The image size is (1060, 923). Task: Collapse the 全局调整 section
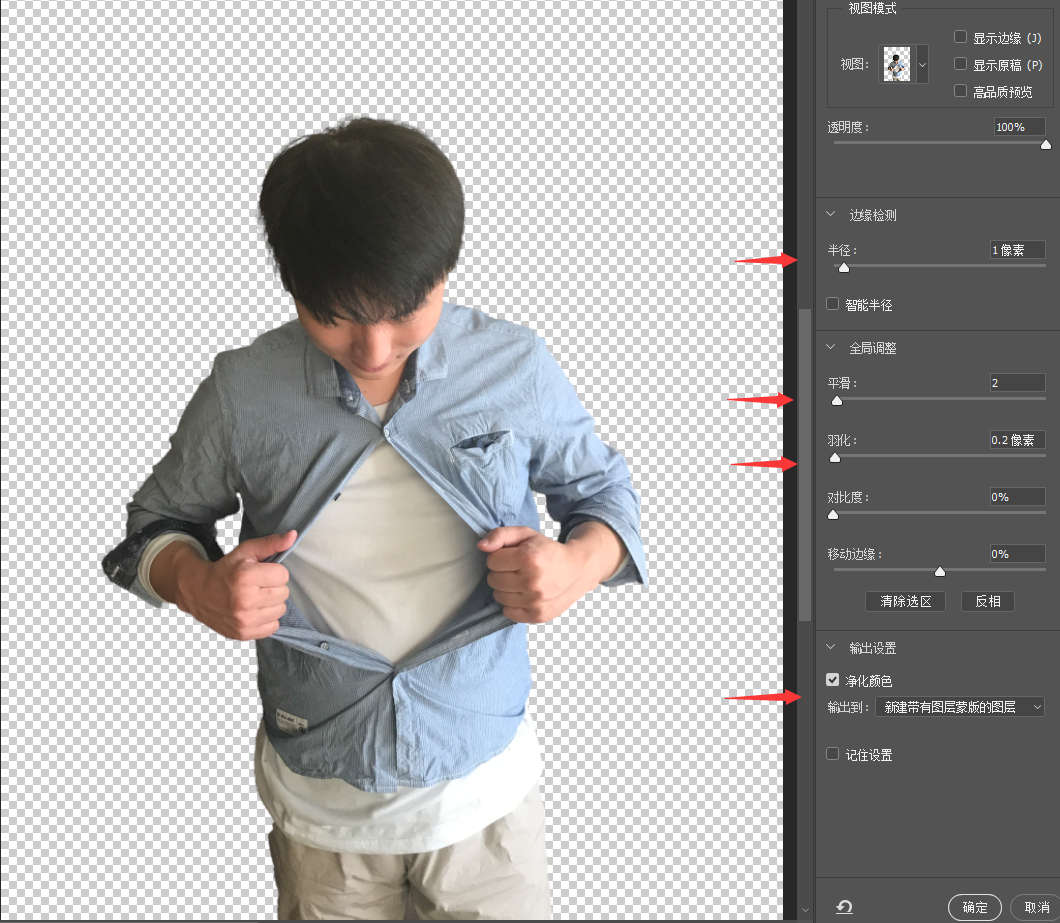pos(831,348)
